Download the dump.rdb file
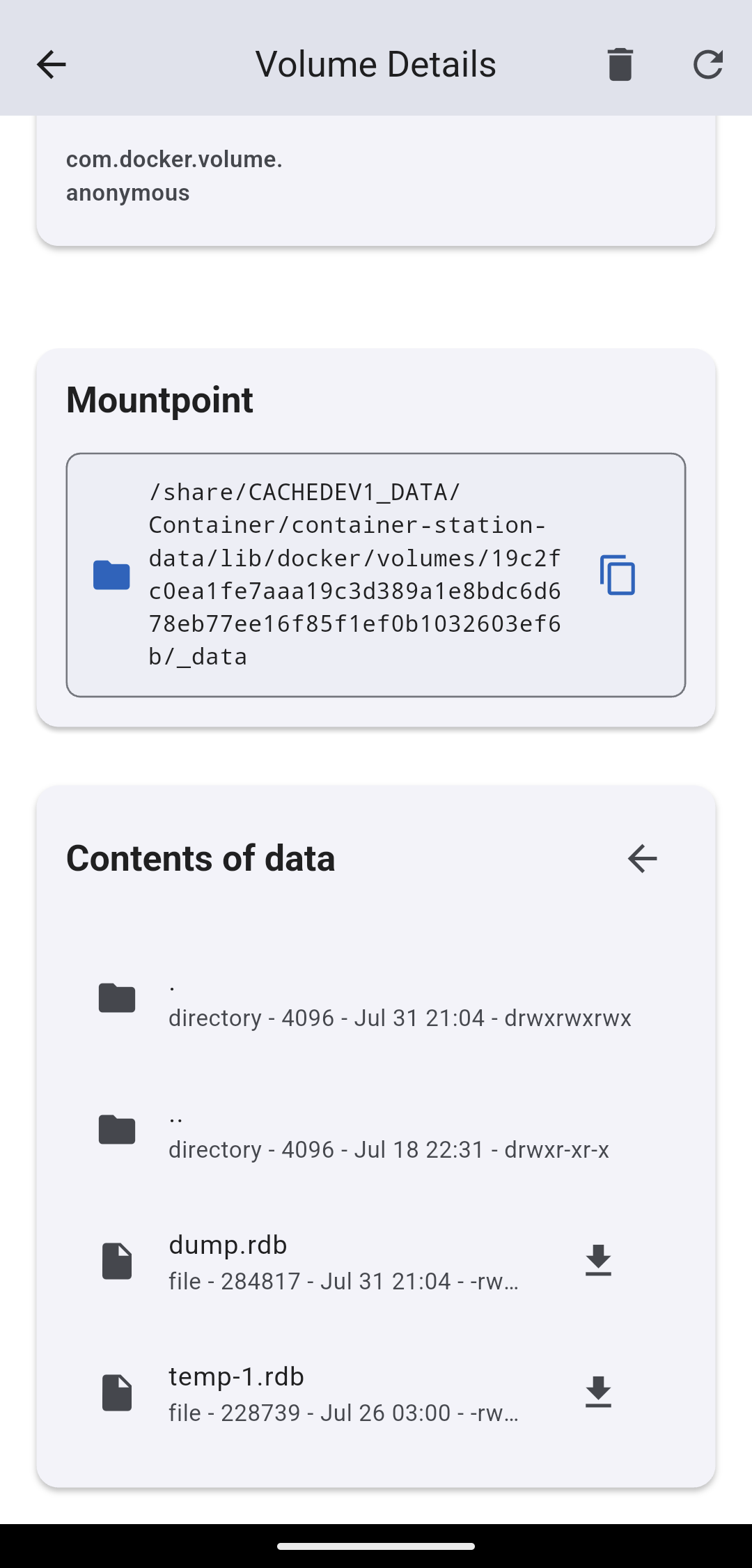752x1568 pixels. 597,1262
